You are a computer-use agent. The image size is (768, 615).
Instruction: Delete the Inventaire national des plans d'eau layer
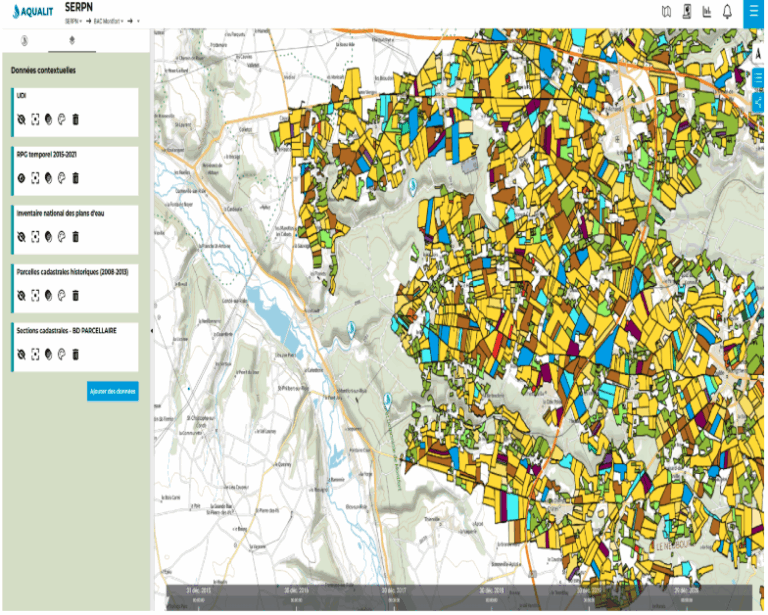[x=75, y=237]
